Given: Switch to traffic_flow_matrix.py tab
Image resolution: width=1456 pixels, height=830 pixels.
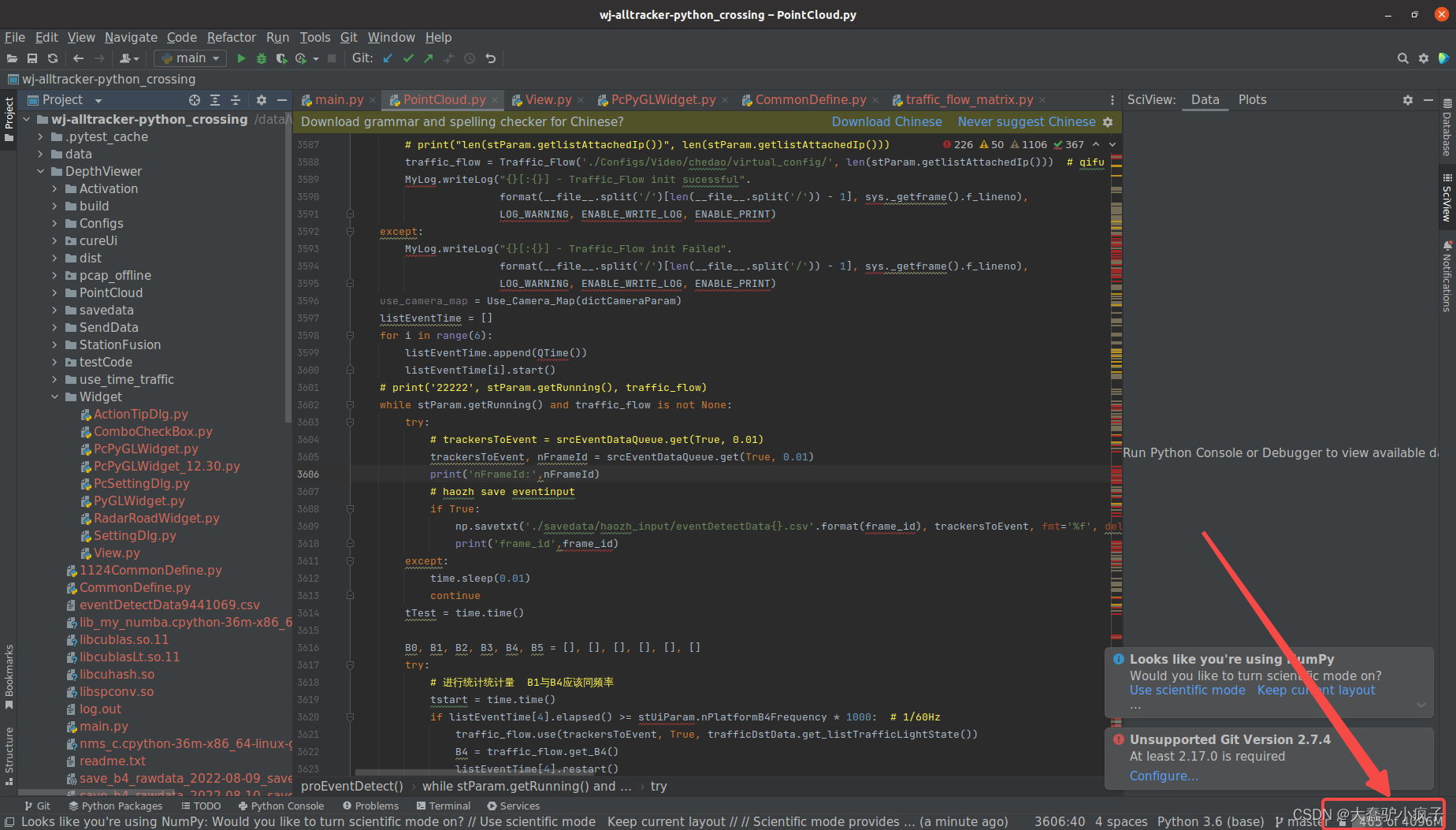Looking at the screenshot, I should 969,100.
